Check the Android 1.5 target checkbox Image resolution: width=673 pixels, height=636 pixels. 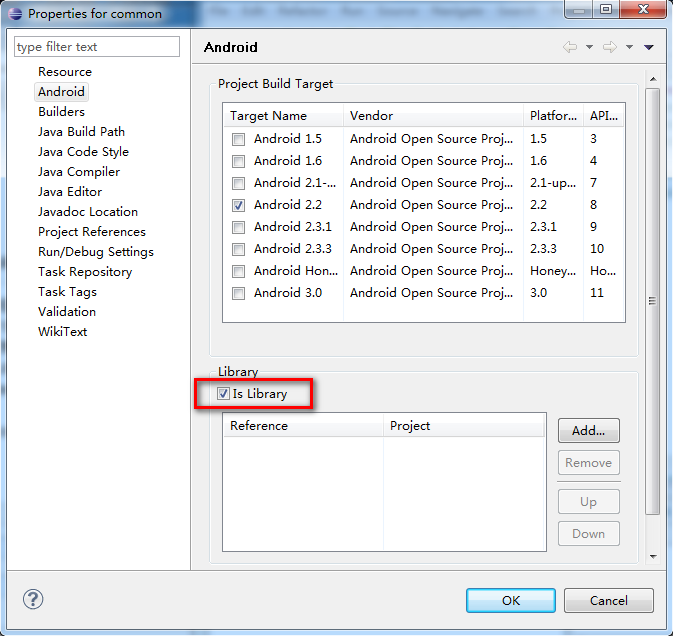(238, 139)
